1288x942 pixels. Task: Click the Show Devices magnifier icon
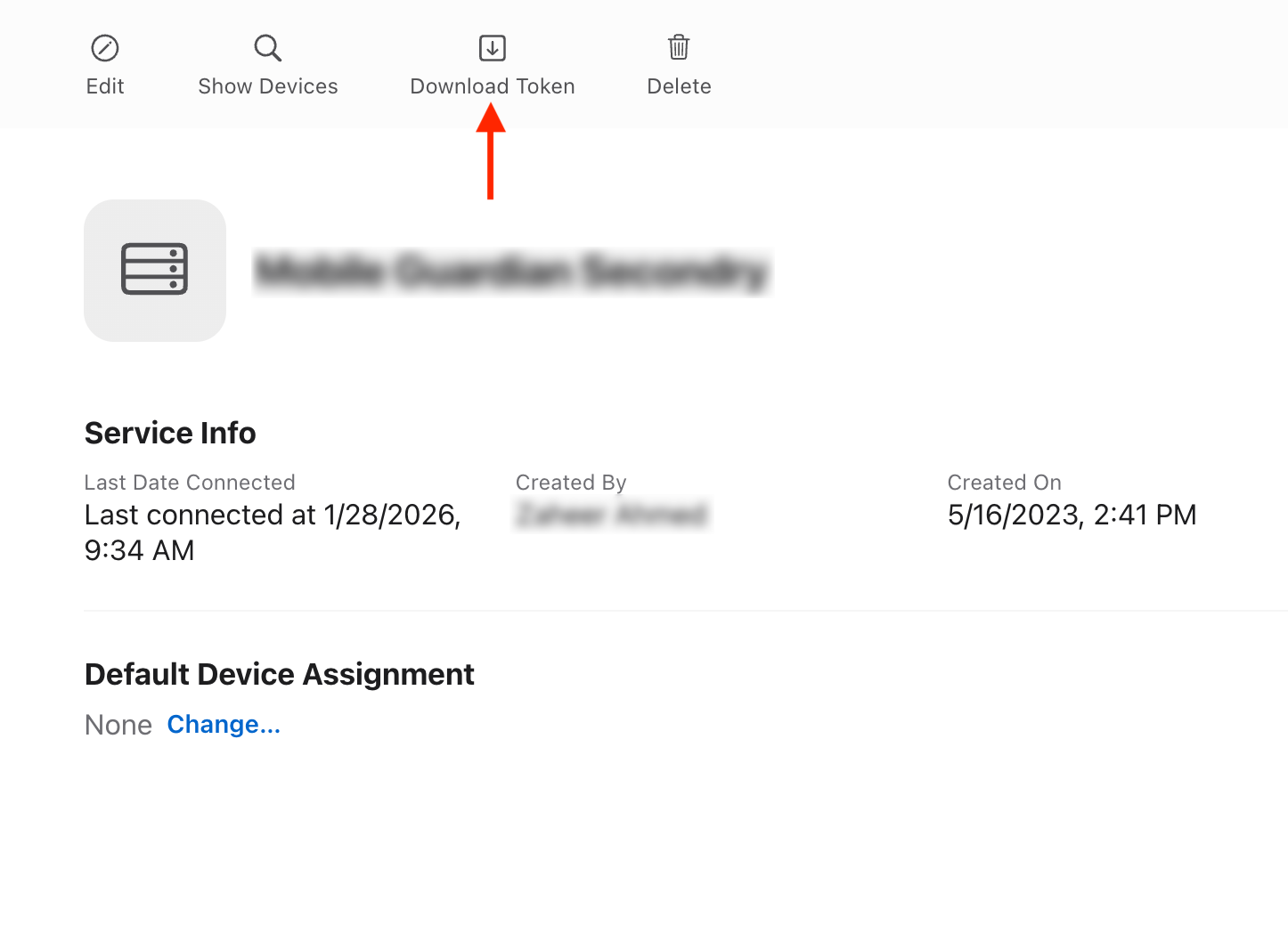pyautogui.click(x=267, y=48)
